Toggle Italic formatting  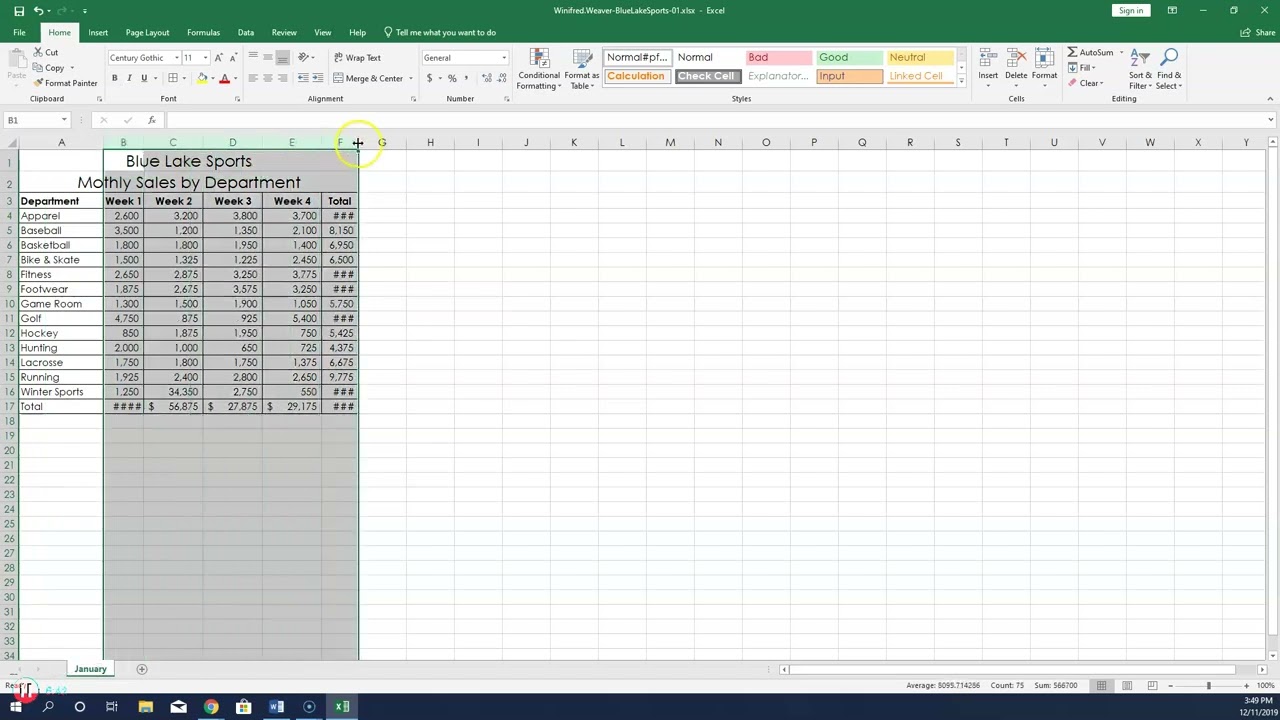click(x=129, y=78)
